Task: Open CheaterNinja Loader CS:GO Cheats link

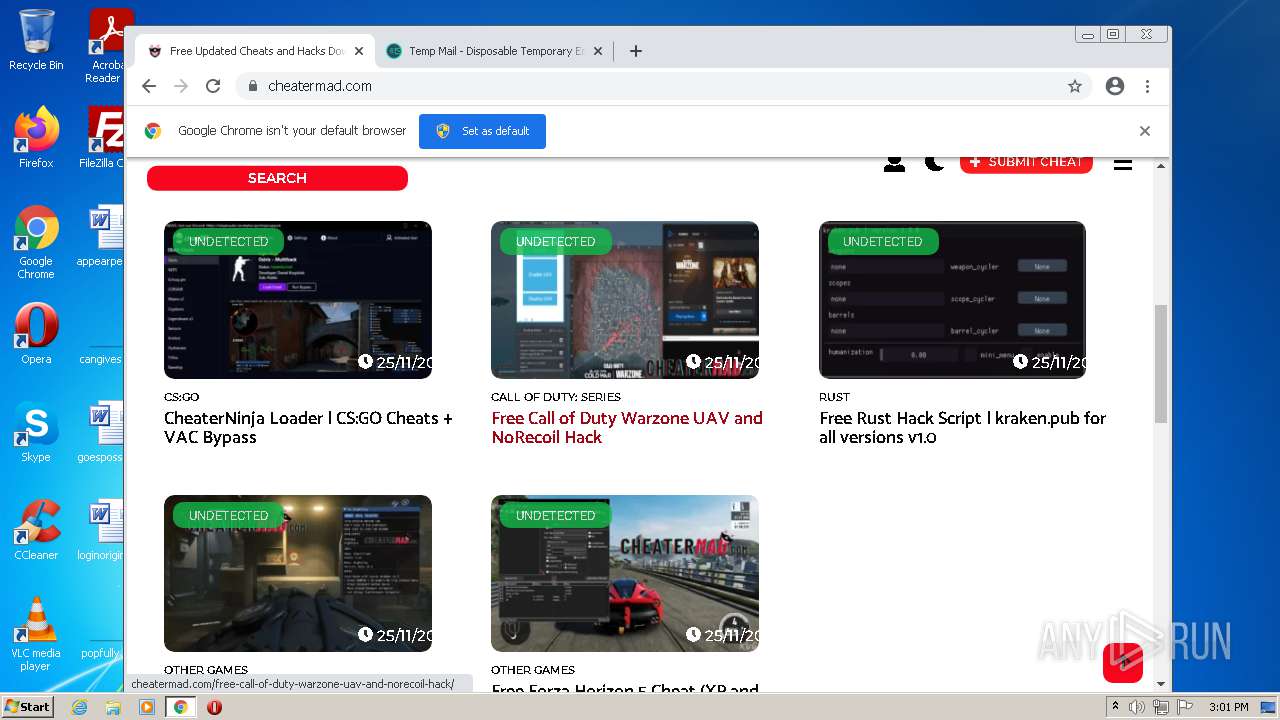Action: 308,428
